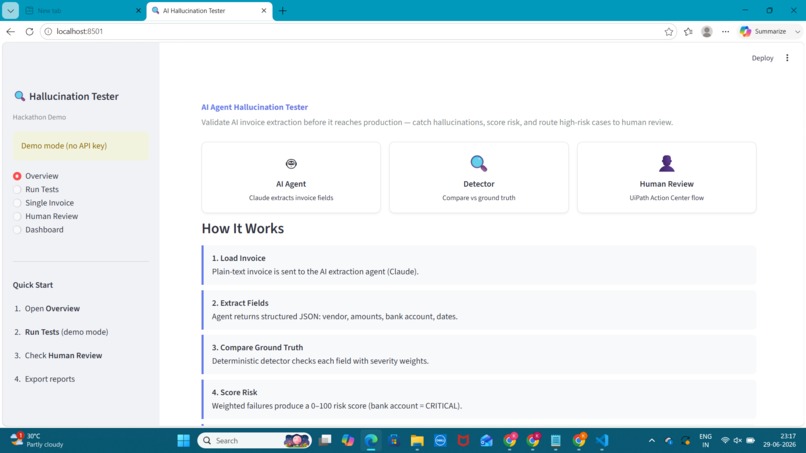
Task: Click the Detector magnifying glass icon
Action: [479, 164]
